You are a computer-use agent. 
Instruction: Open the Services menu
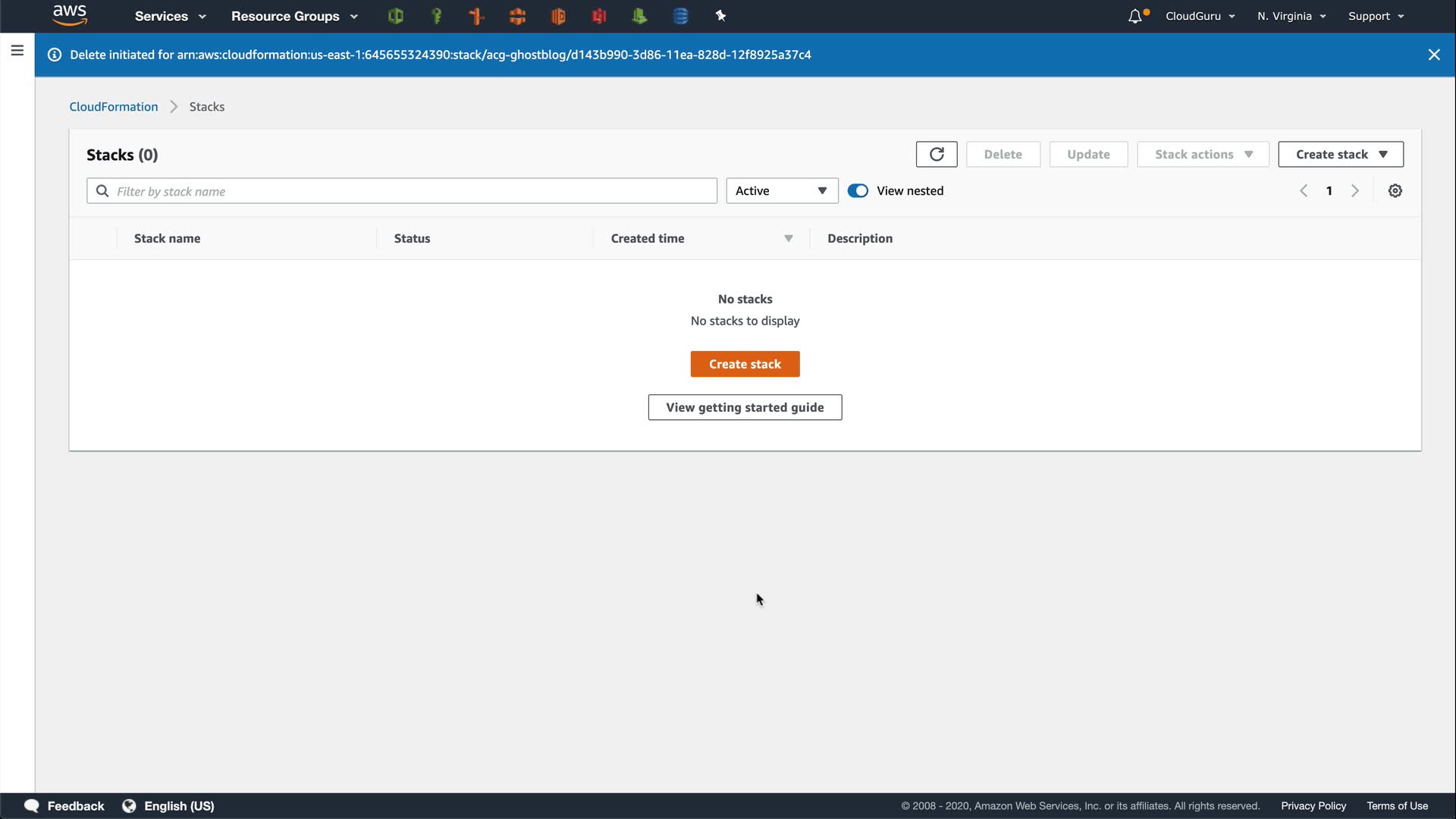click(x=170, y=16)
